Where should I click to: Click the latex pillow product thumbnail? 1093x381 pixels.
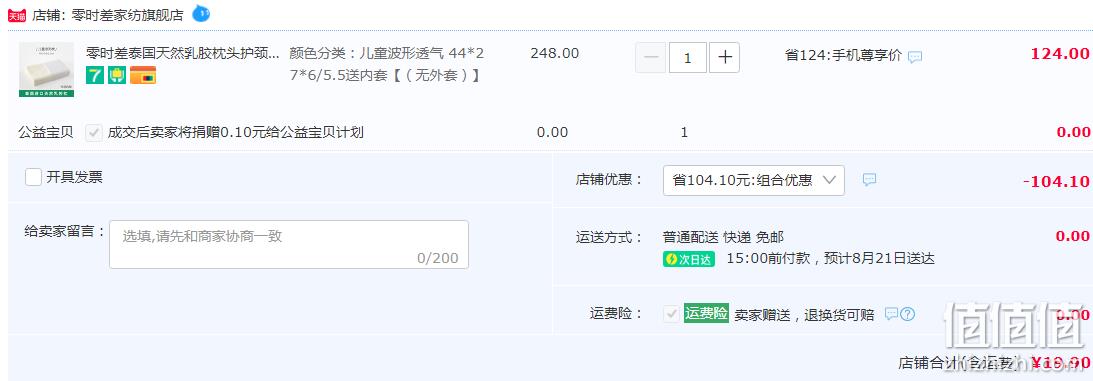(46, 70)
